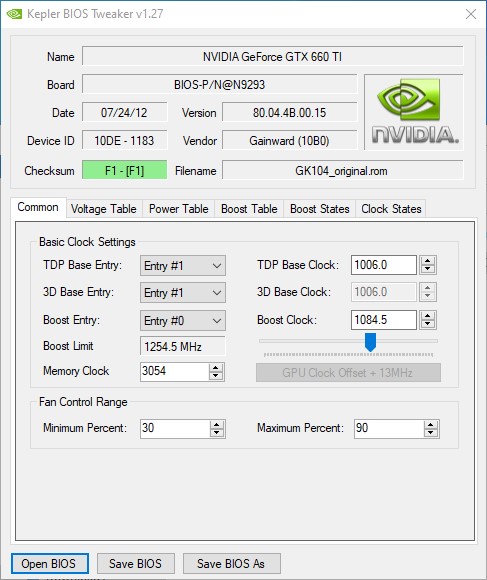The image size is (487, 580).
Task: Click the Name field NVIDIA GeForce GTX 660 TI
Action: point(272,57)
